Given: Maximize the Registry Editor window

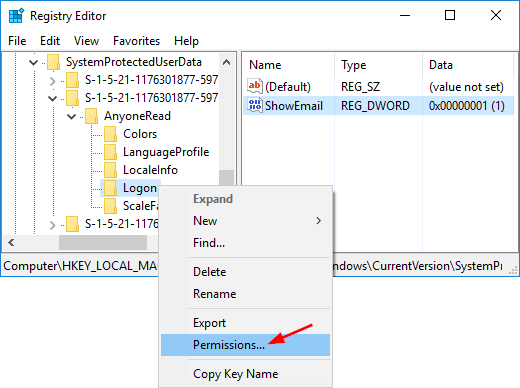Looking at the screenshot, I should point(450,15).
